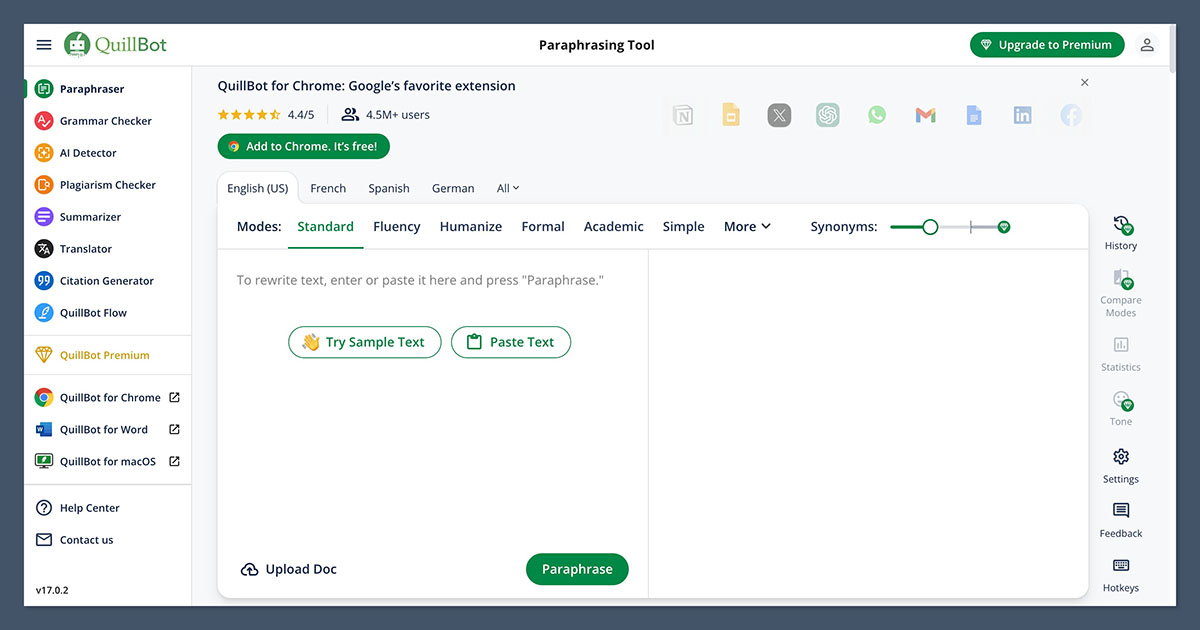Open Feedback from the right sidebar
1200x630 pixels.
(x=1121, y=518)
